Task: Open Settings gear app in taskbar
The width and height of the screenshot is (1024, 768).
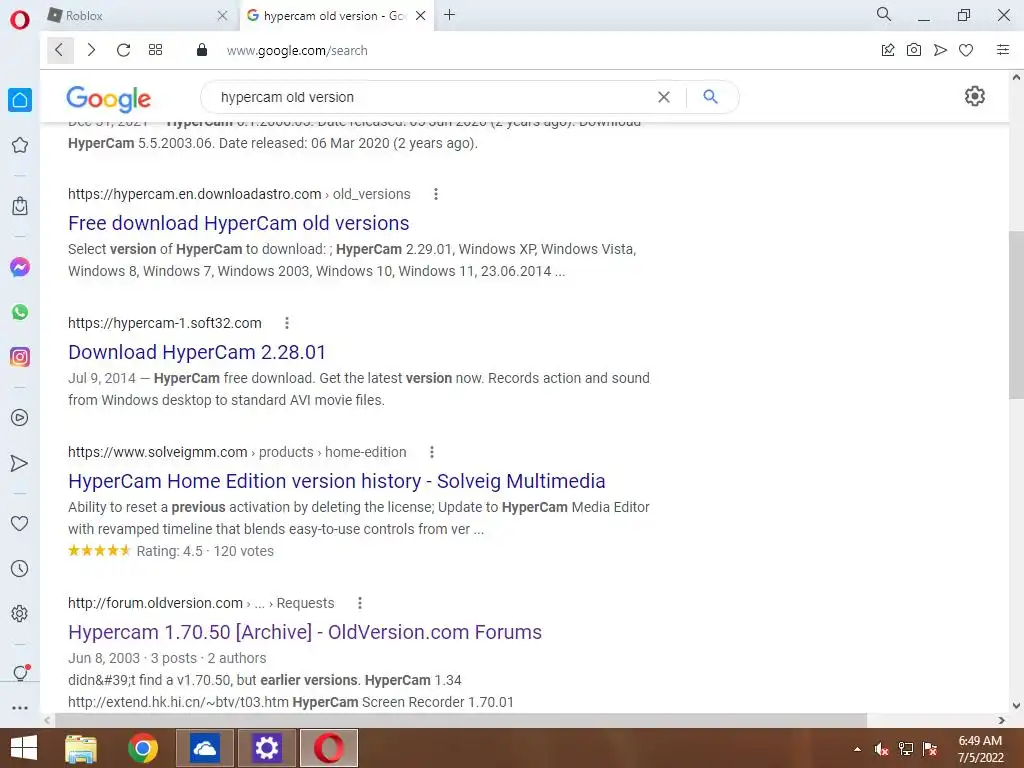Action: (266, 748)
